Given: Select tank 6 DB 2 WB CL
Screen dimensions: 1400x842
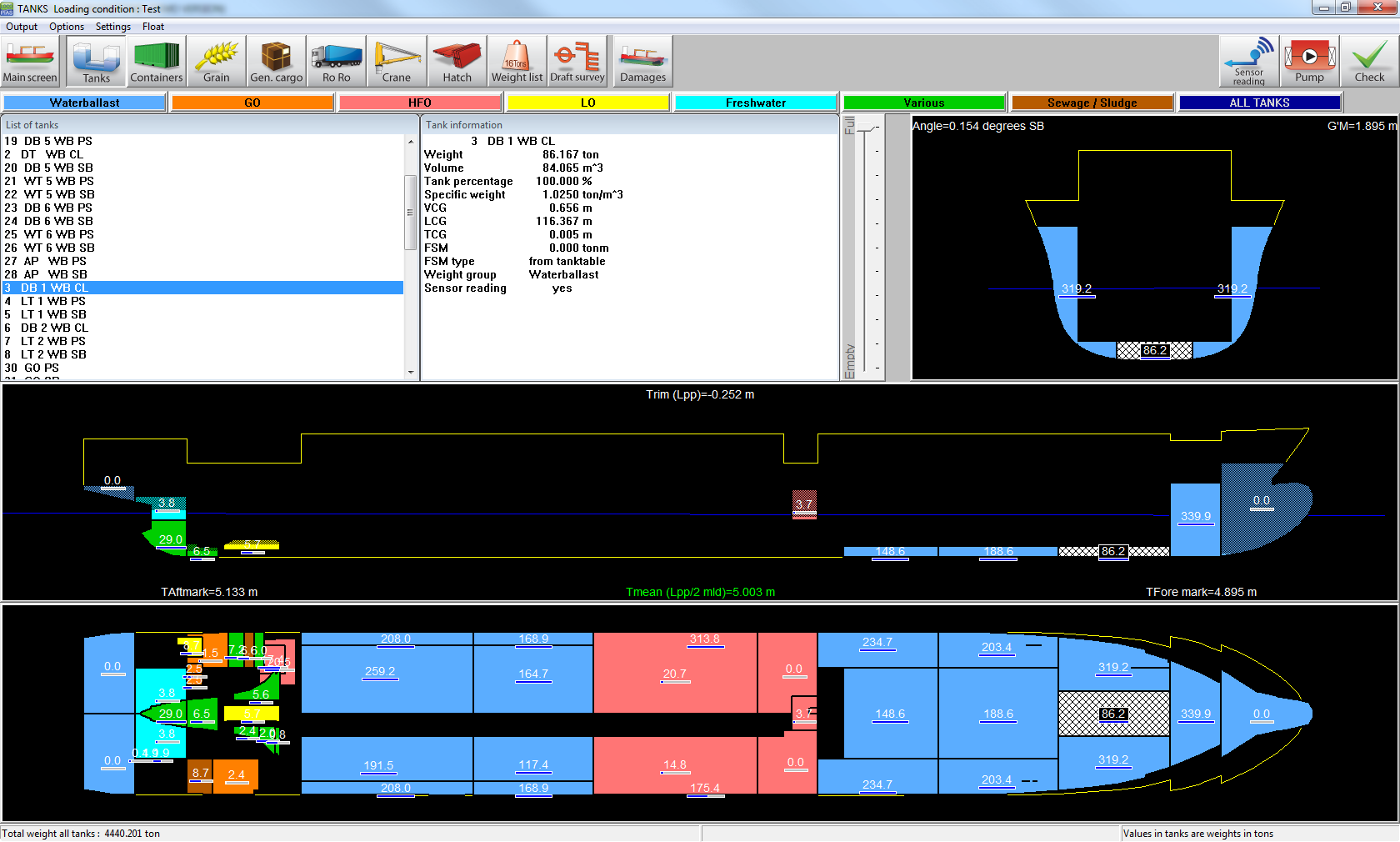Looking at the screenshot, I should (x=203, y=328).
